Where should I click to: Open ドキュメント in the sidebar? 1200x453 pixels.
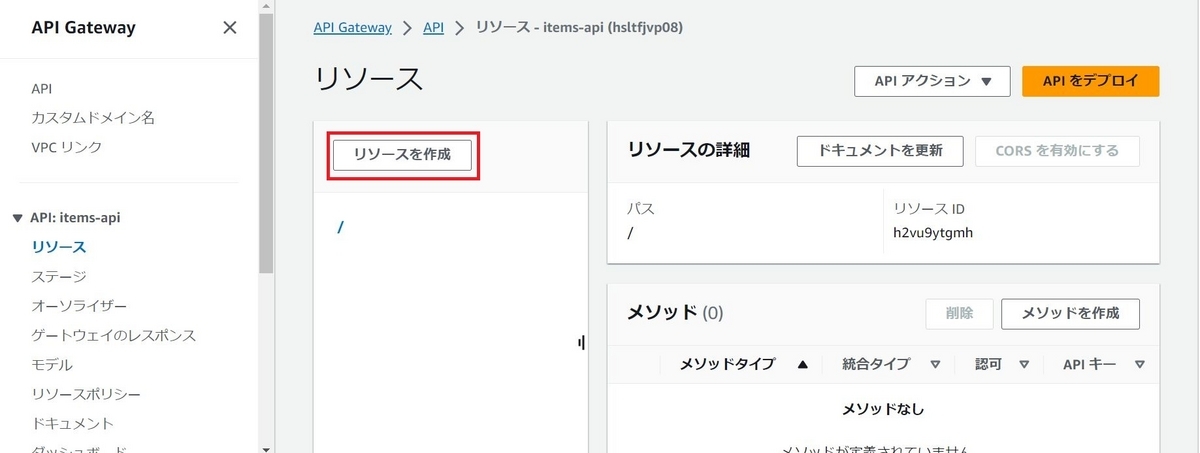(x=73, y=423)
